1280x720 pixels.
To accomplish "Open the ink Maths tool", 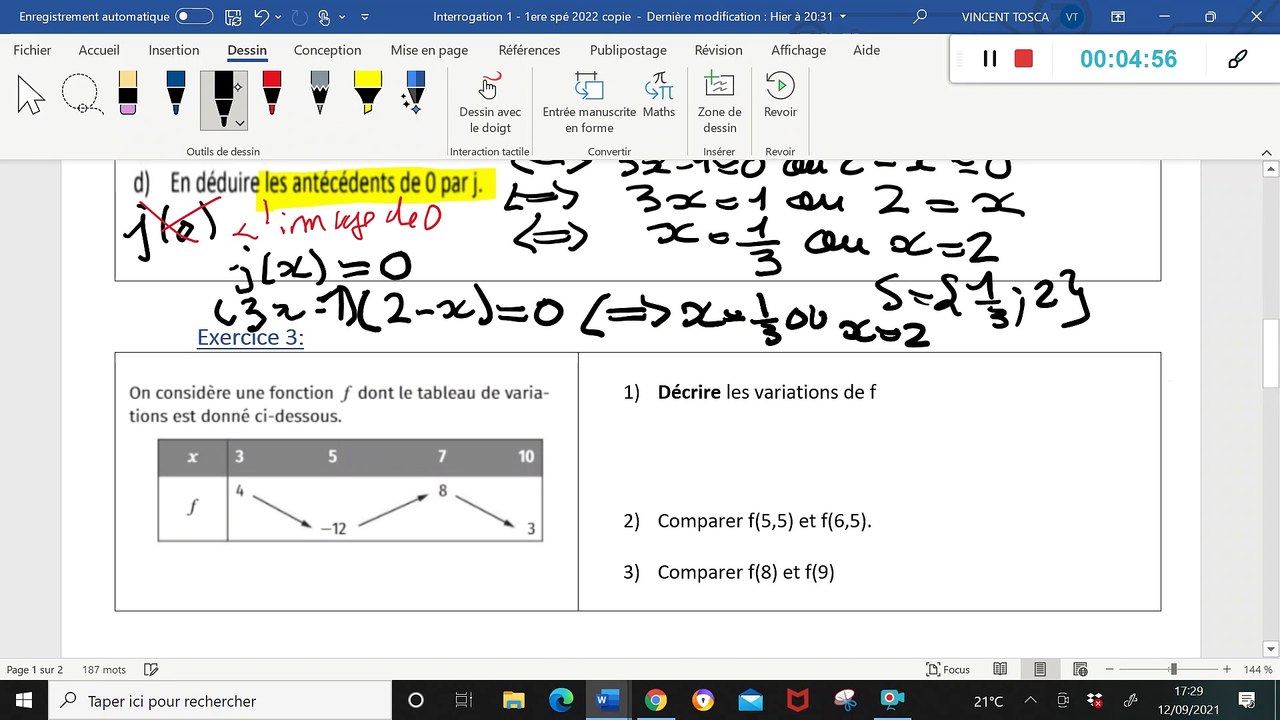I will coord(659,96).
